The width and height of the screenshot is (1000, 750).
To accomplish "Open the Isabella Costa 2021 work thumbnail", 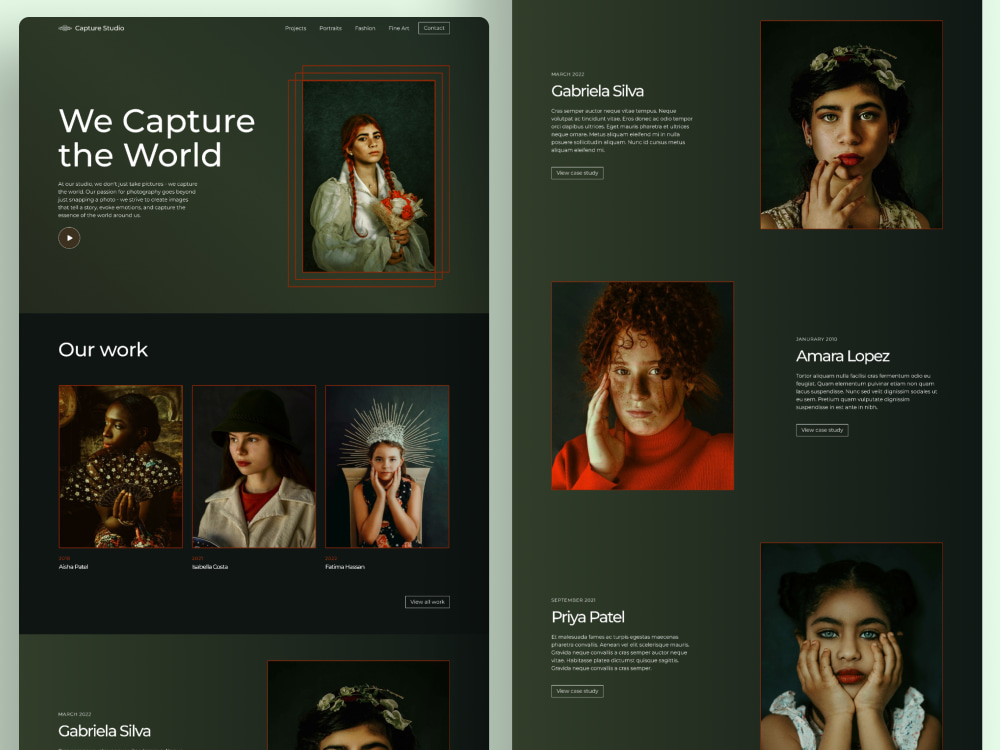I will point(254,466).
